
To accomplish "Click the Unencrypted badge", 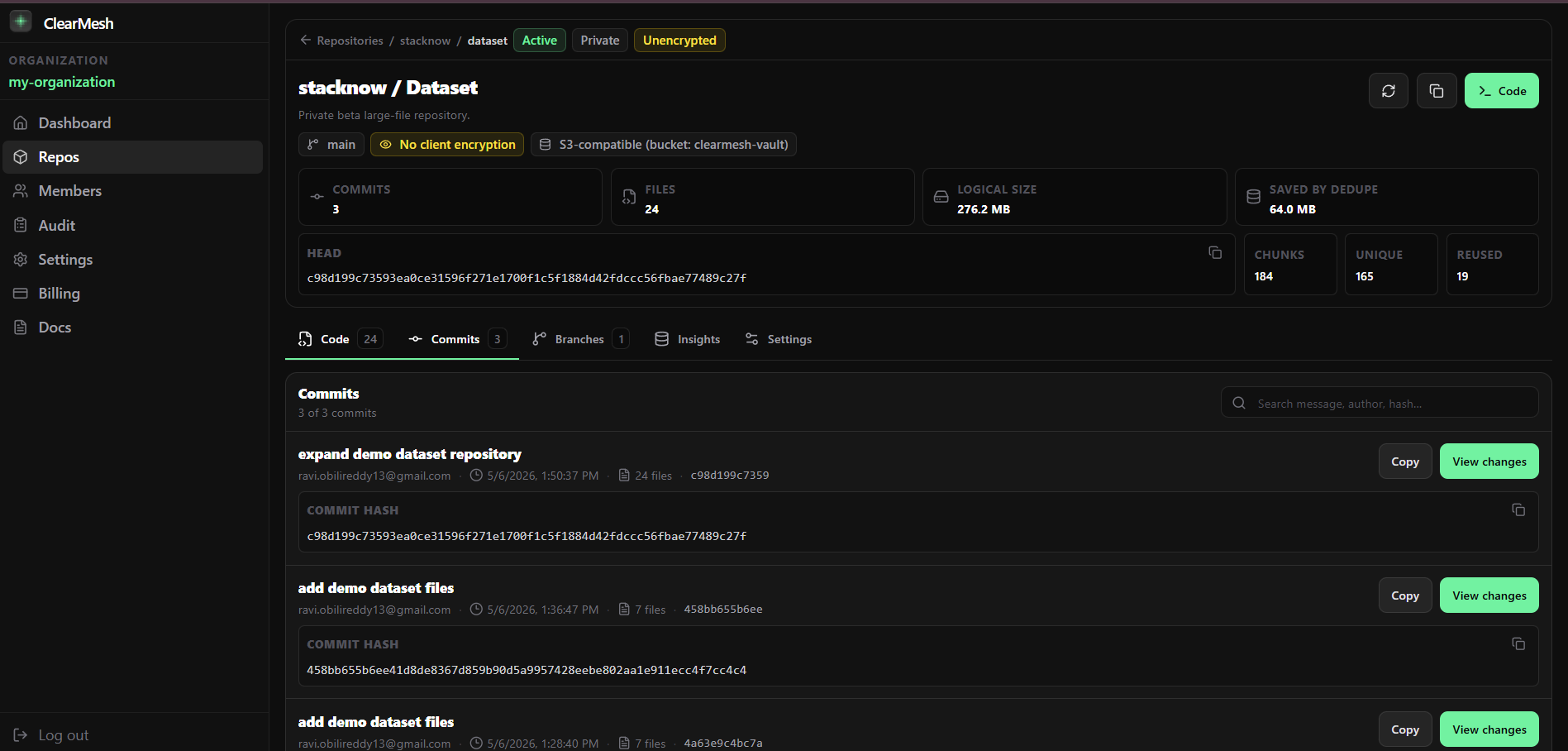I will tap(679, 41).
